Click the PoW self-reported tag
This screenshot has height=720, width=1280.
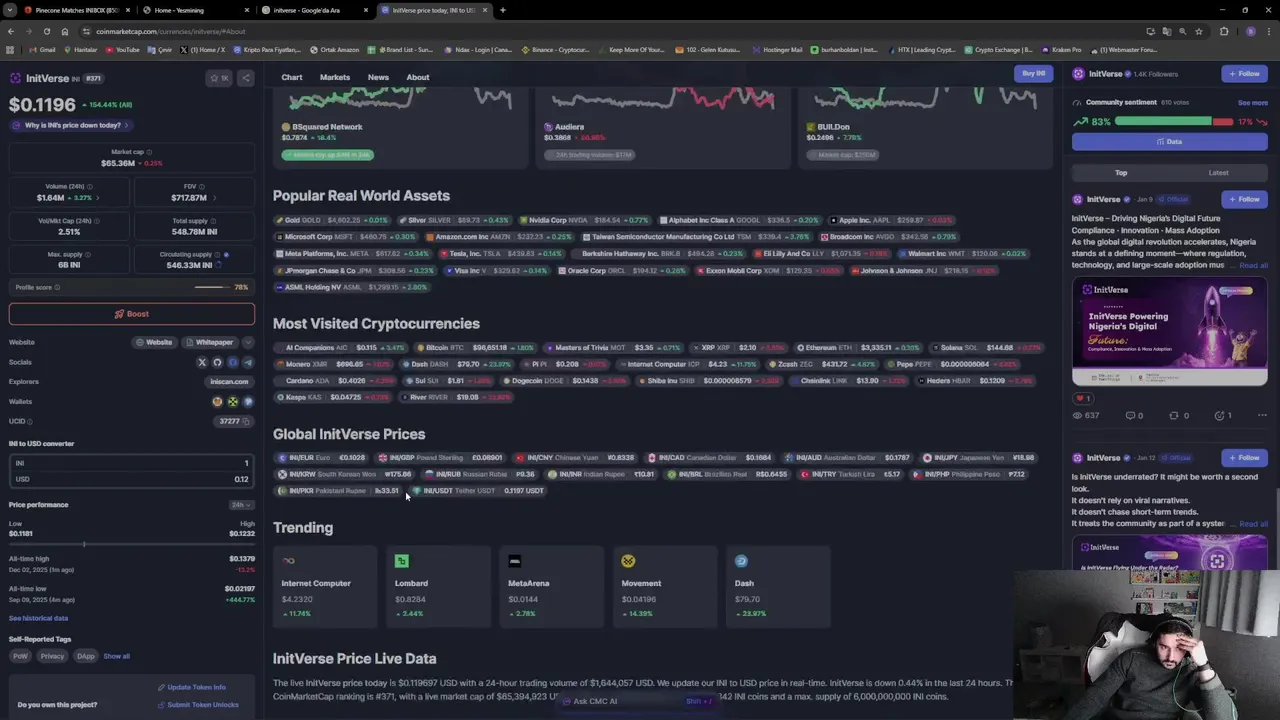[x=20, y=656]
